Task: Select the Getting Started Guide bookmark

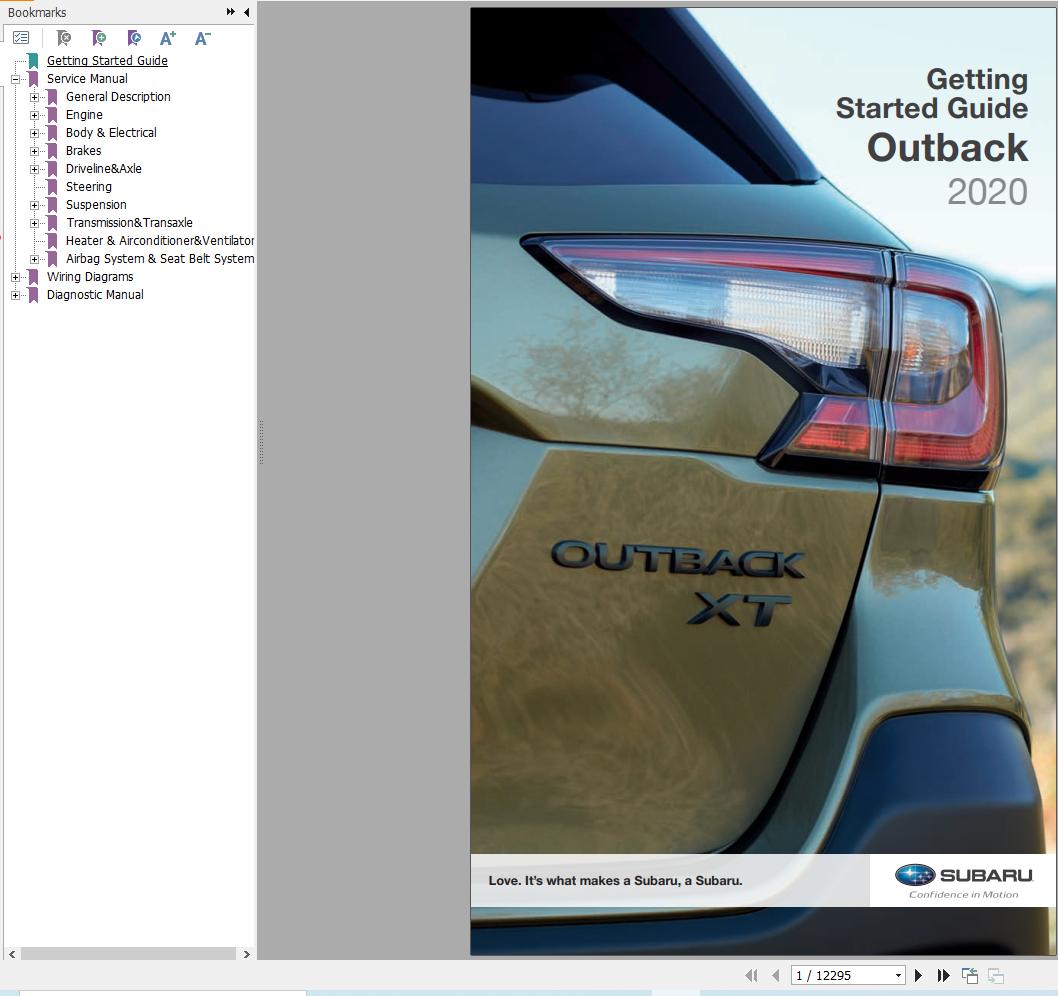Action: (x=107, y=60)
